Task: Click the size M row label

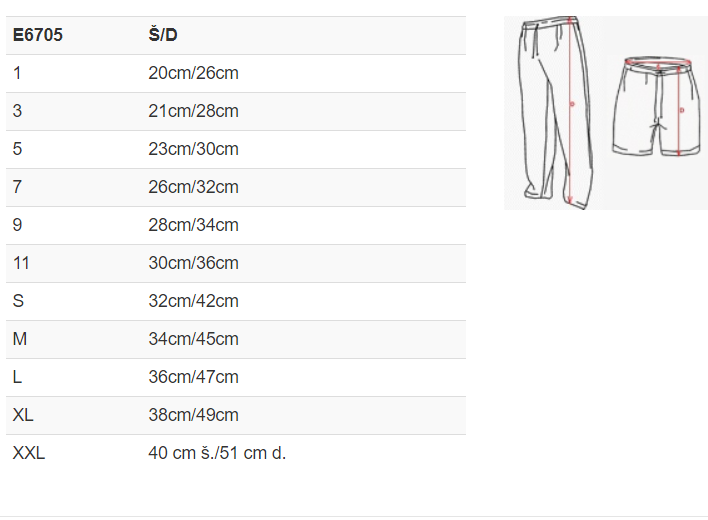Action: click(20, 339)
